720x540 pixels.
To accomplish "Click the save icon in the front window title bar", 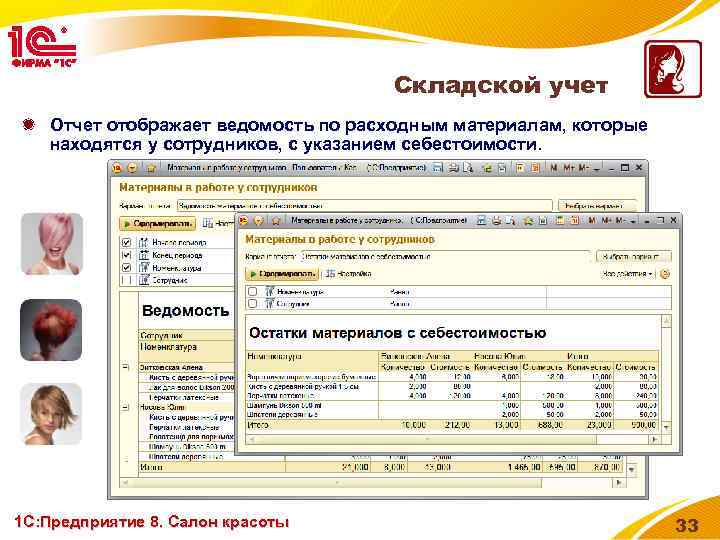I will tap(481, 221).
